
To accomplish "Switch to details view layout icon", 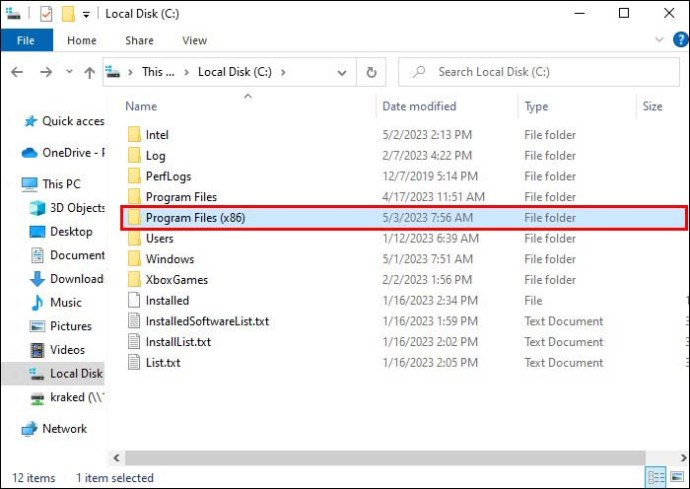I will [655, 478].
